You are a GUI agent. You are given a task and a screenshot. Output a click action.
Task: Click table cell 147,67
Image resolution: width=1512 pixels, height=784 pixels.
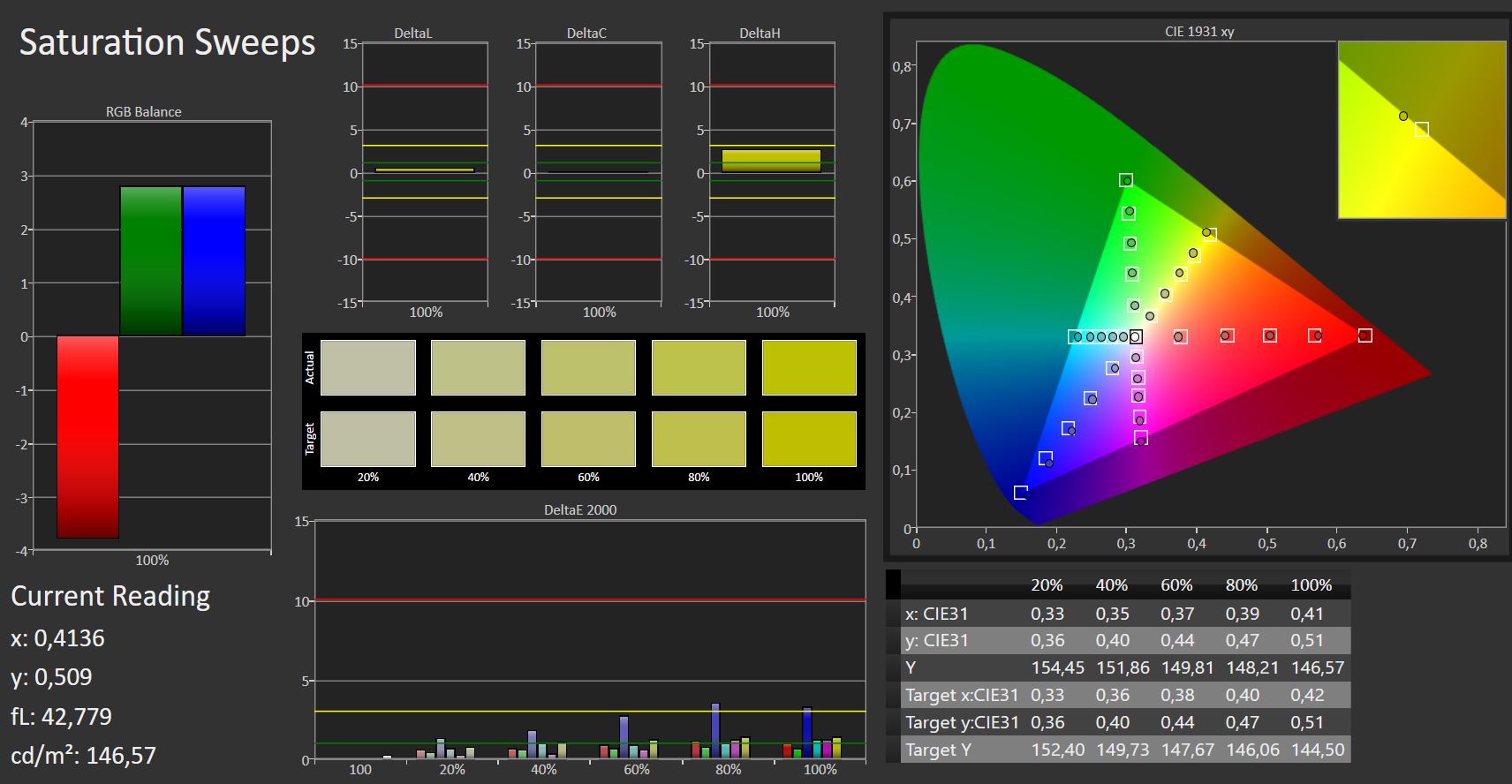(x=1188, y=750)
